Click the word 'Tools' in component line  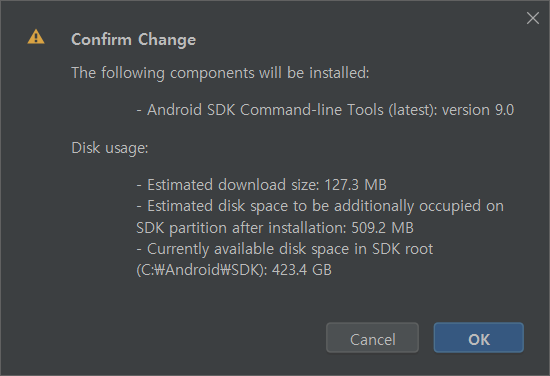[365, 110]
